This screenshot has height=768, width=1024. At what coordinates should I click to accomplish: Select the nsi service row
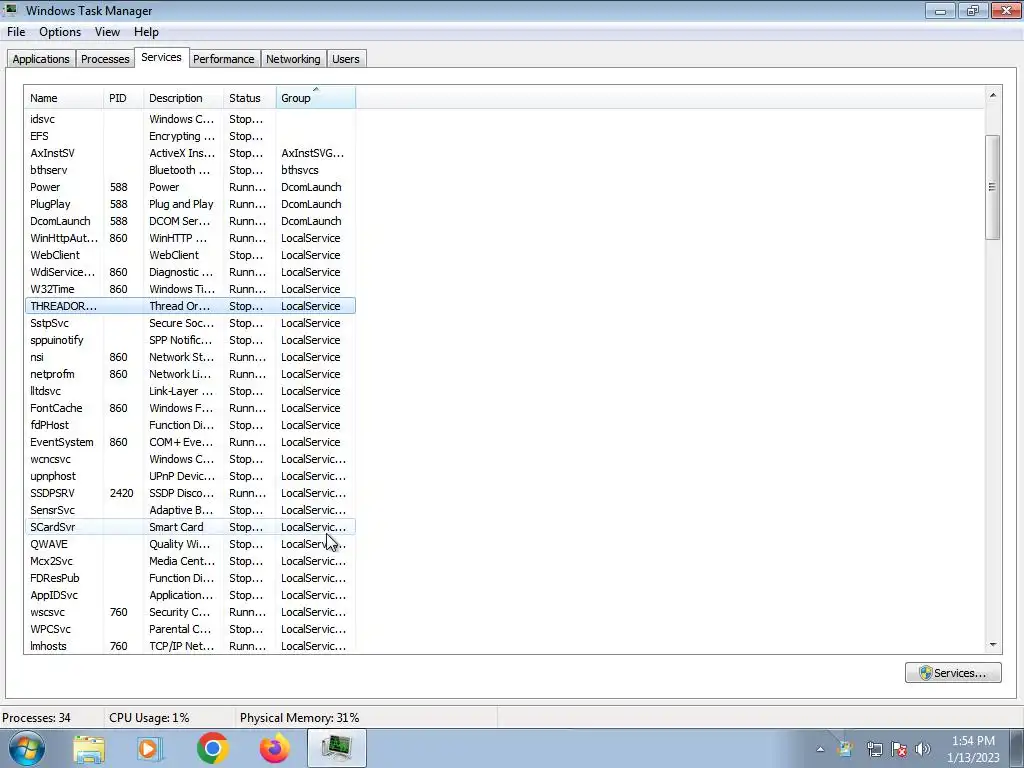(190, 357)
